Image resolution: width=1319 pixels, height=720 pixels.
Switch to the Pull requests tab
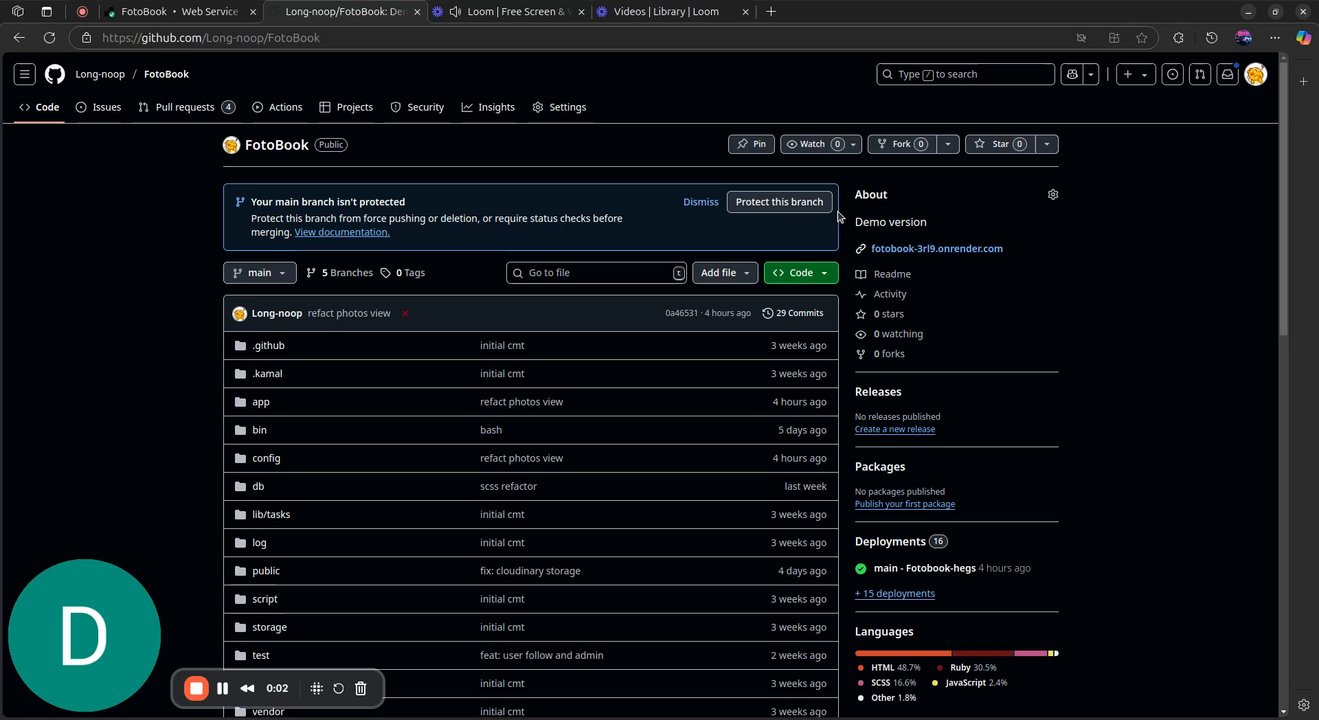[x=187, y=107]
